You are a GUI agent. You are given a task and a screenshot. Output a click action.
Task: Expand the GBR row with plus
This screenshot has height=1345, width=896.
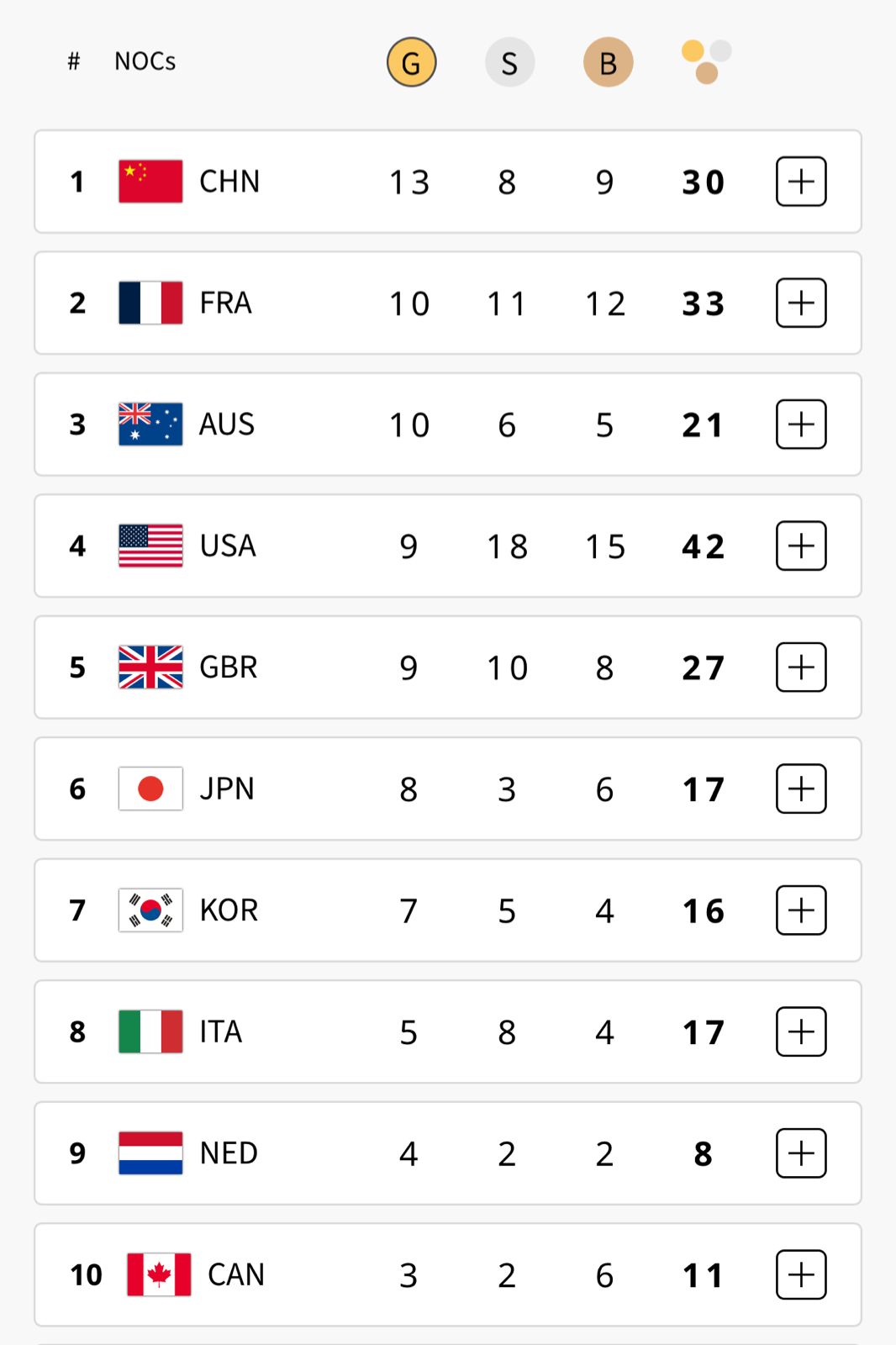pyautogui.click(x=801, y=667)
